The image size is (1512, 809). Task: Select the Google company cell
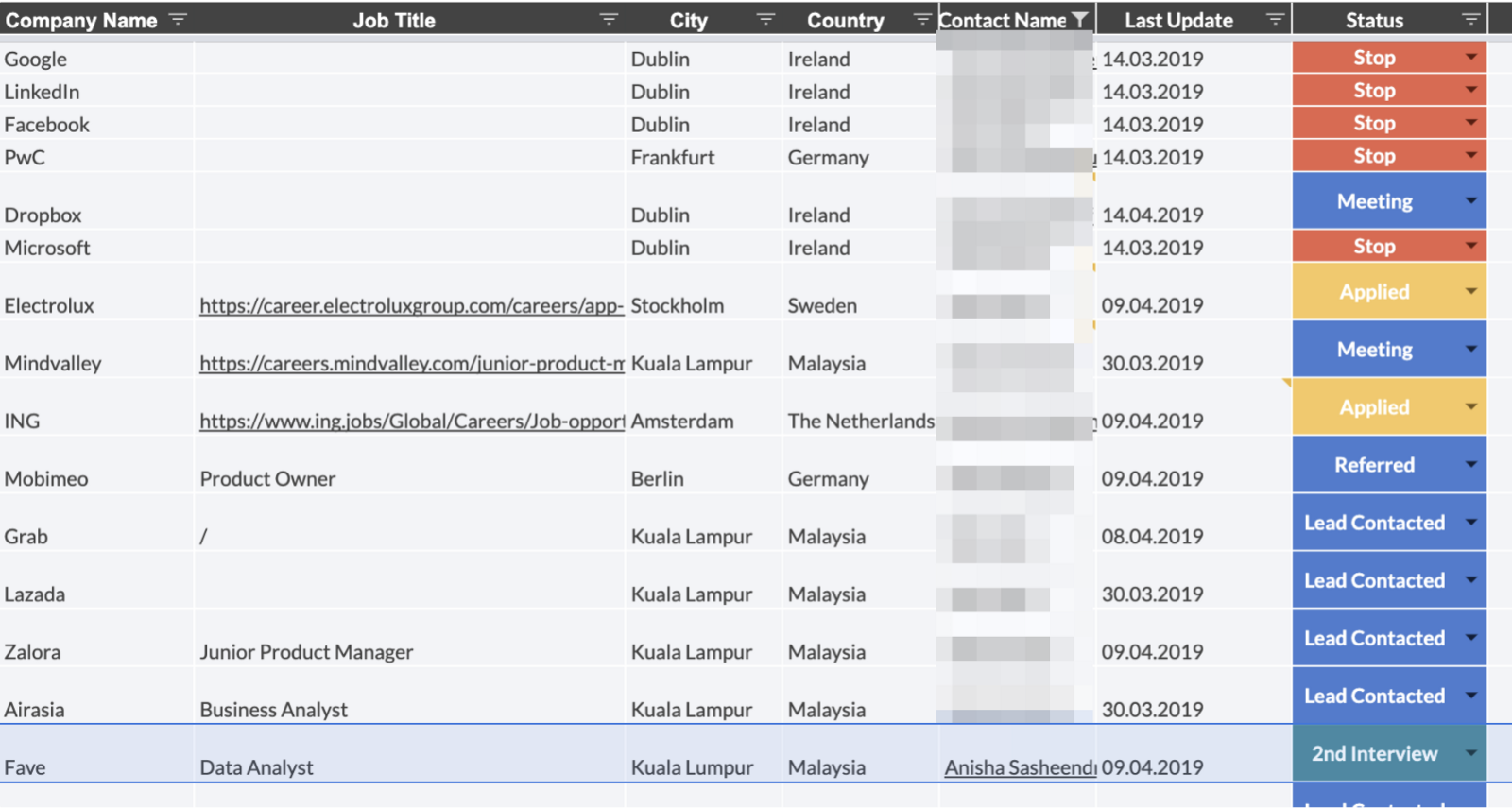(x=96, y=59)
